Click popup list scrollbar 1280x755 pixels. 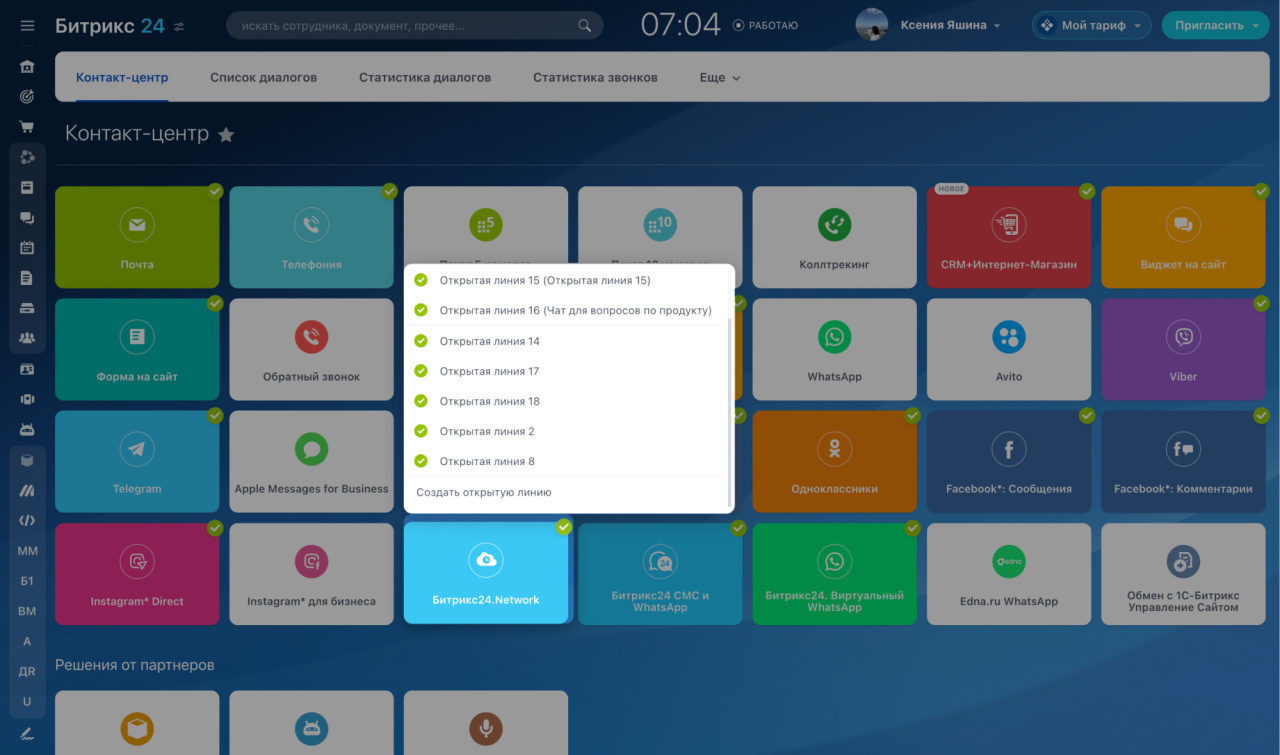(730, 412)
